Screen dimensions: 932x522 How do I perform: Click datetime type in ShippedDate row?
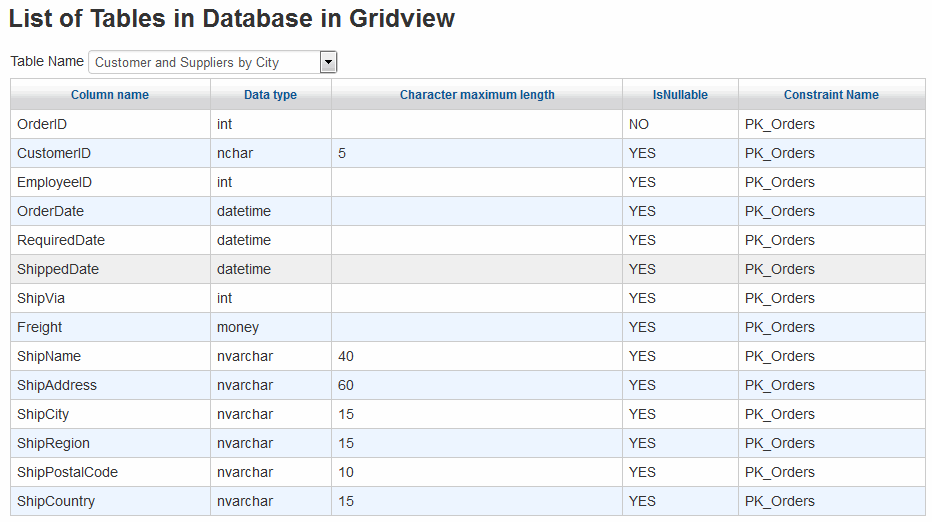271,269
